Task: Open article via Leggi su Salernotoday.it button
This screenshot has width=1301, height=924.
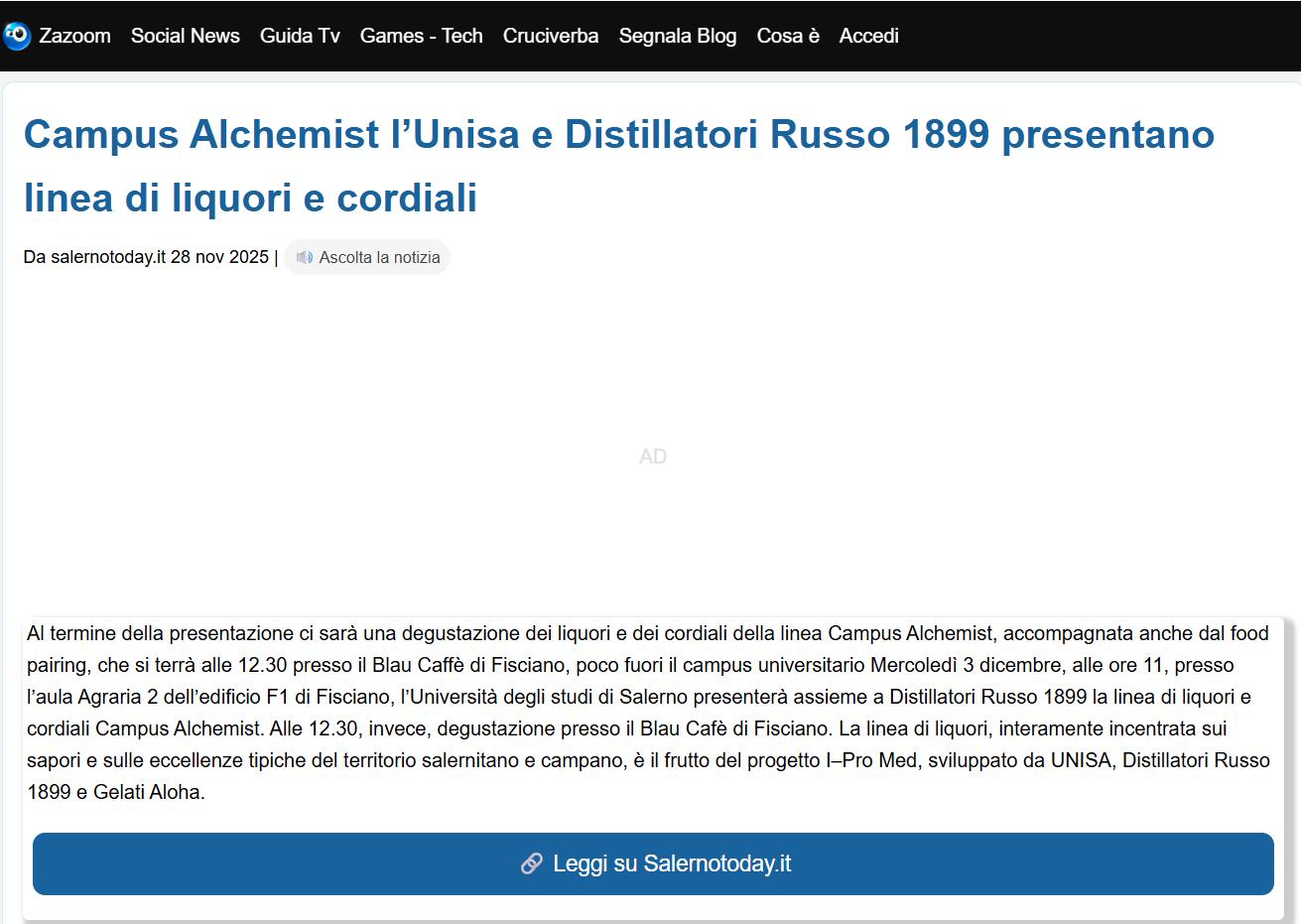Action: 653,863
